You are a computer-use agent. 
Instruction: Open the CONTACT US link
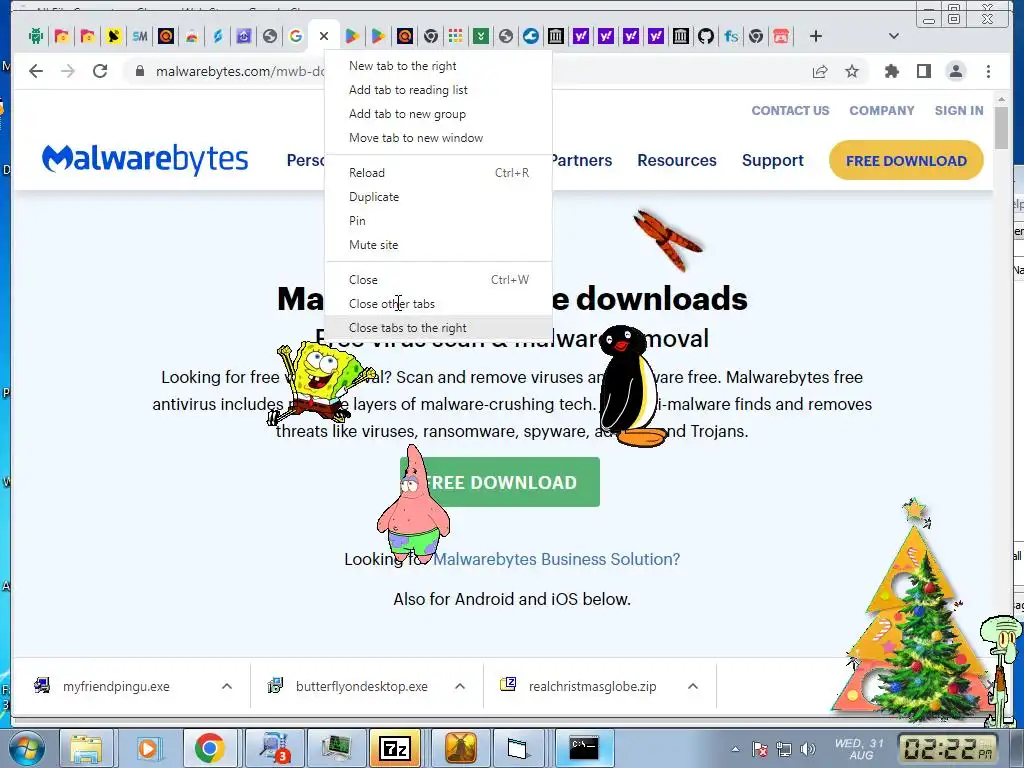click(x=790, y=111)
